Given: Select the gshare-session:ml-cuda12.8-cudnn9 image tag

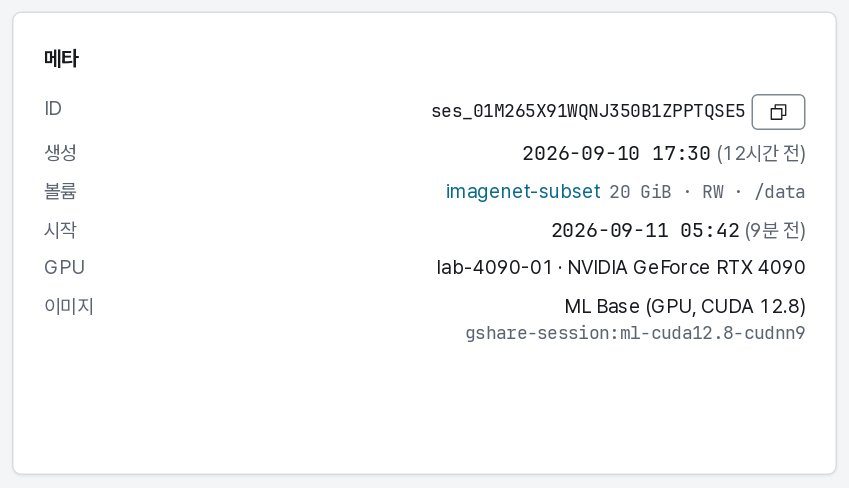Looking at the screenshot, I should pos(635,333).
